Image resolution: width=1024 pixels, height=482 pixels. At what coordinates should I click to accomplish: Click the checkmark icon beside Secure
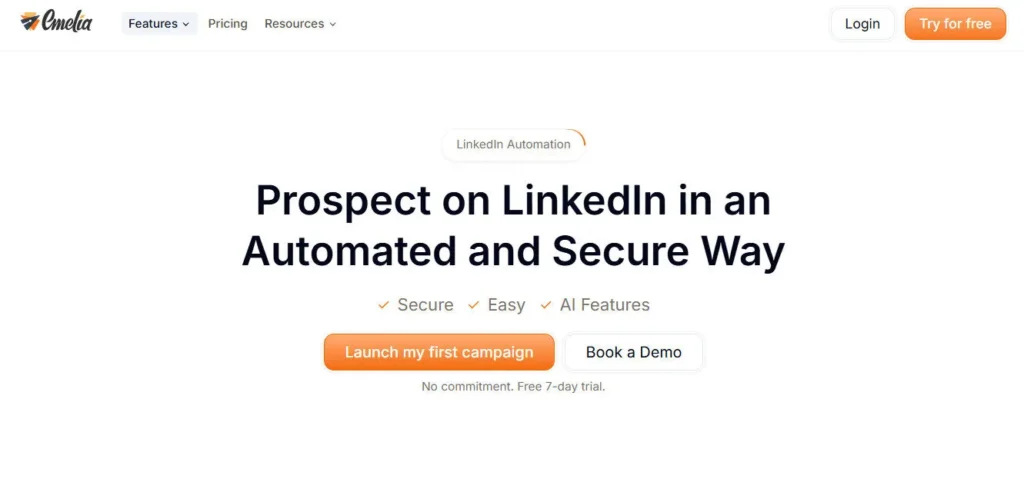click(383, 305)
